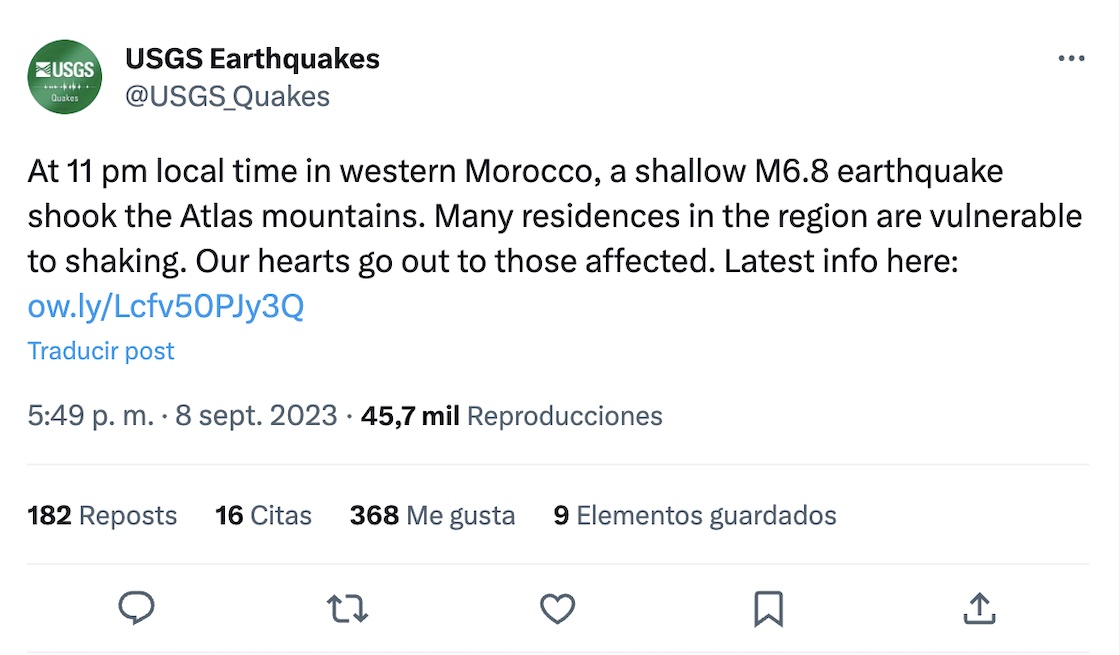Open the three-dot more options menu

[x=1071, y=60]
